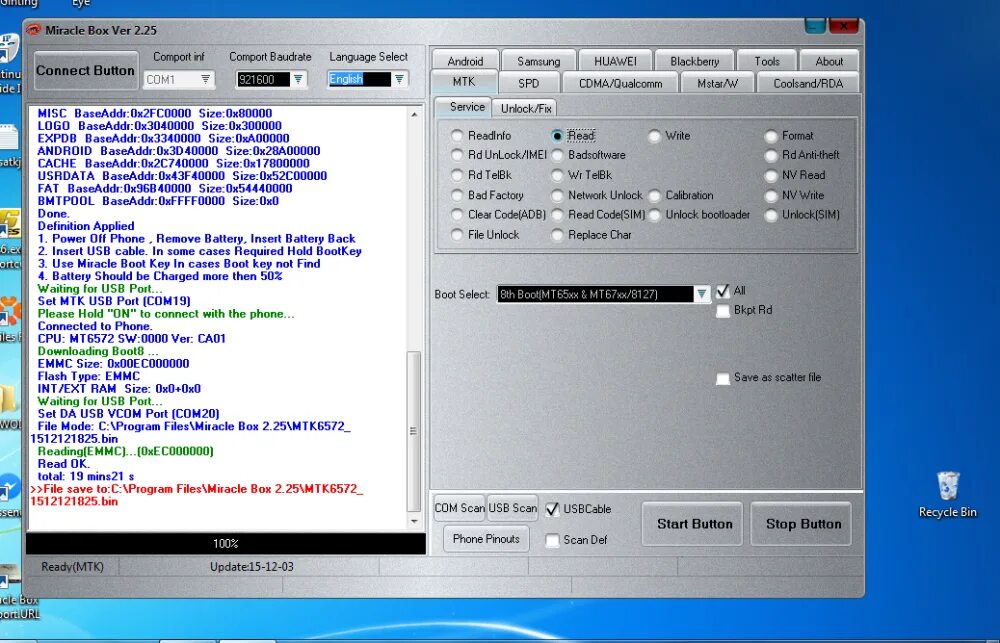Click the 'Update:15-12-03' status bar entry
The height and width of the screenshot is (643, 1000).
[x=251, y=566]
